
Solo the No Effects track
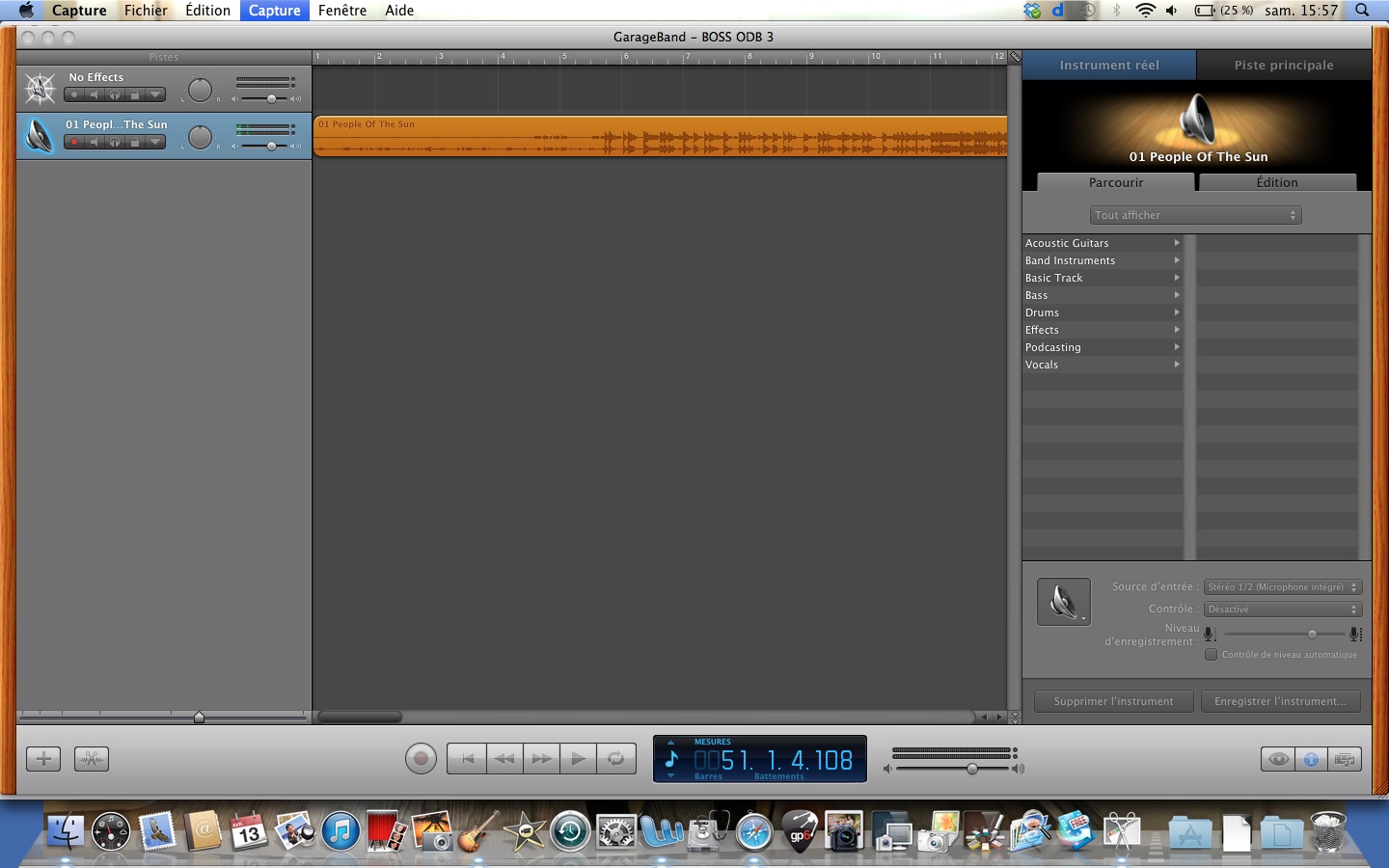[x=115, y=95]
